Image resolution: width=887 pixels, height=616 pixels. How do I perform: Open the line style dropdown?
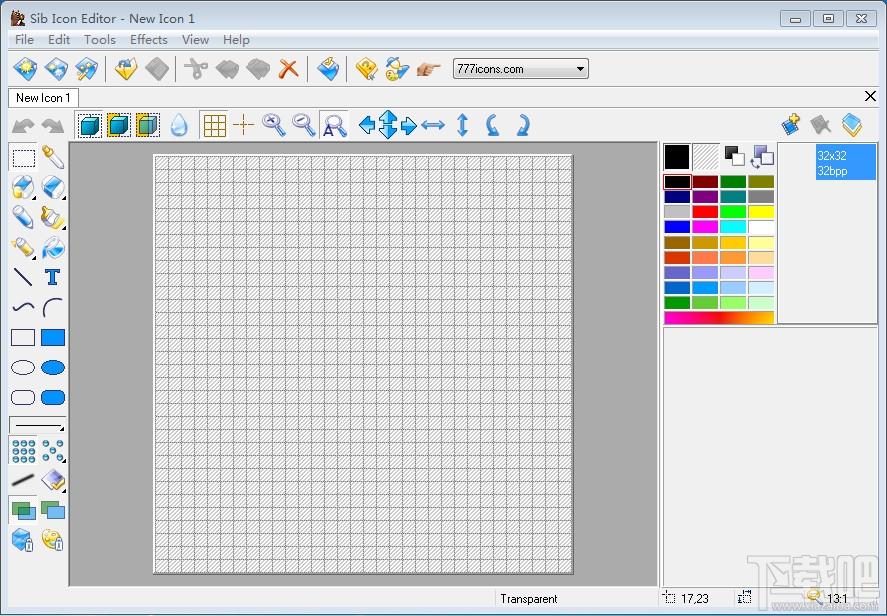point(37,424)
